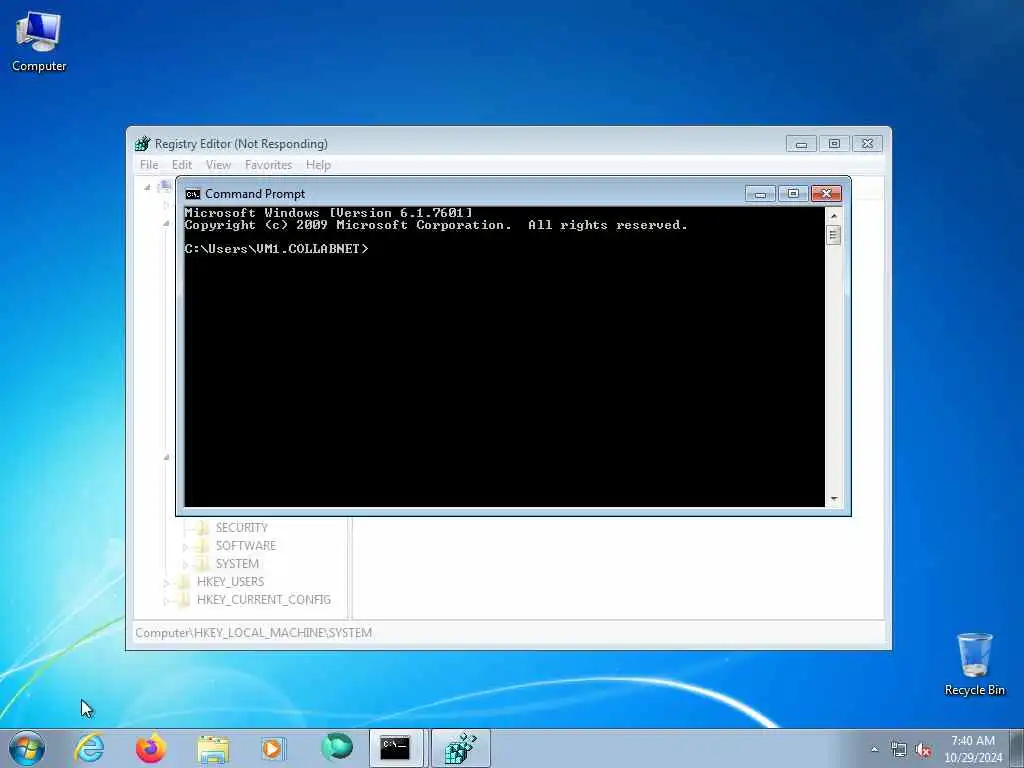Click Command Prompt scrollbar up arrow

pyautogui.click(x=833, y=215)
